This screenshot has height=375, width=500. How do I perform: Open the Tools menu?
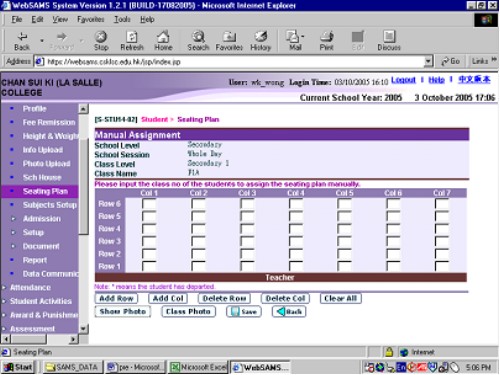pyautogui.click(x=122, y=19)
